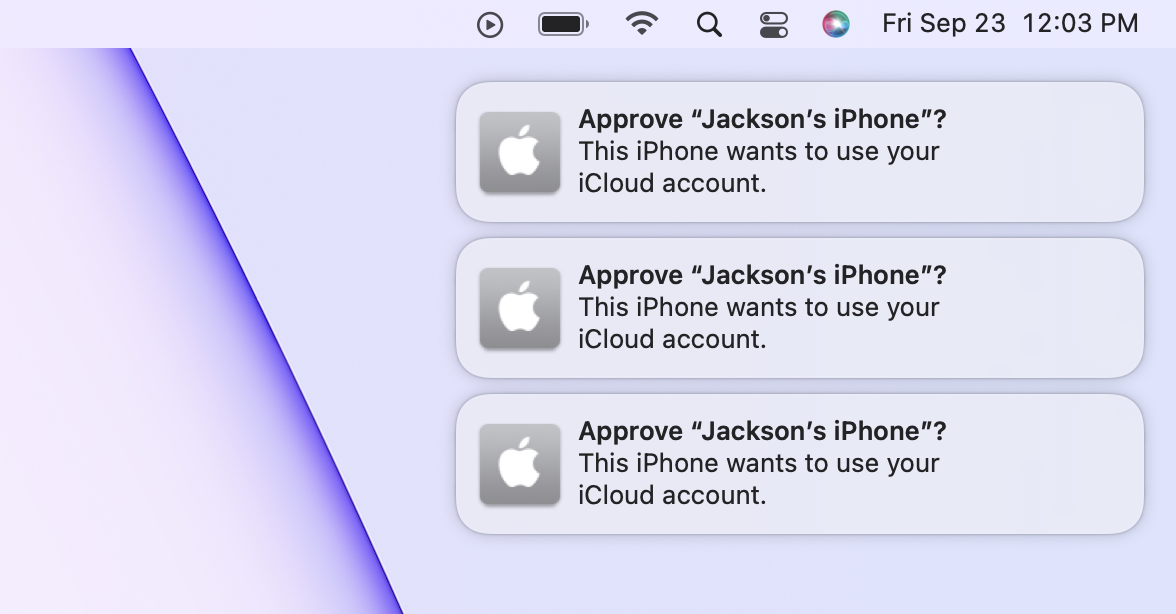1176x614 pixels.
Task: Open Control Center toggles icon
Action: [x=773, y=25]
